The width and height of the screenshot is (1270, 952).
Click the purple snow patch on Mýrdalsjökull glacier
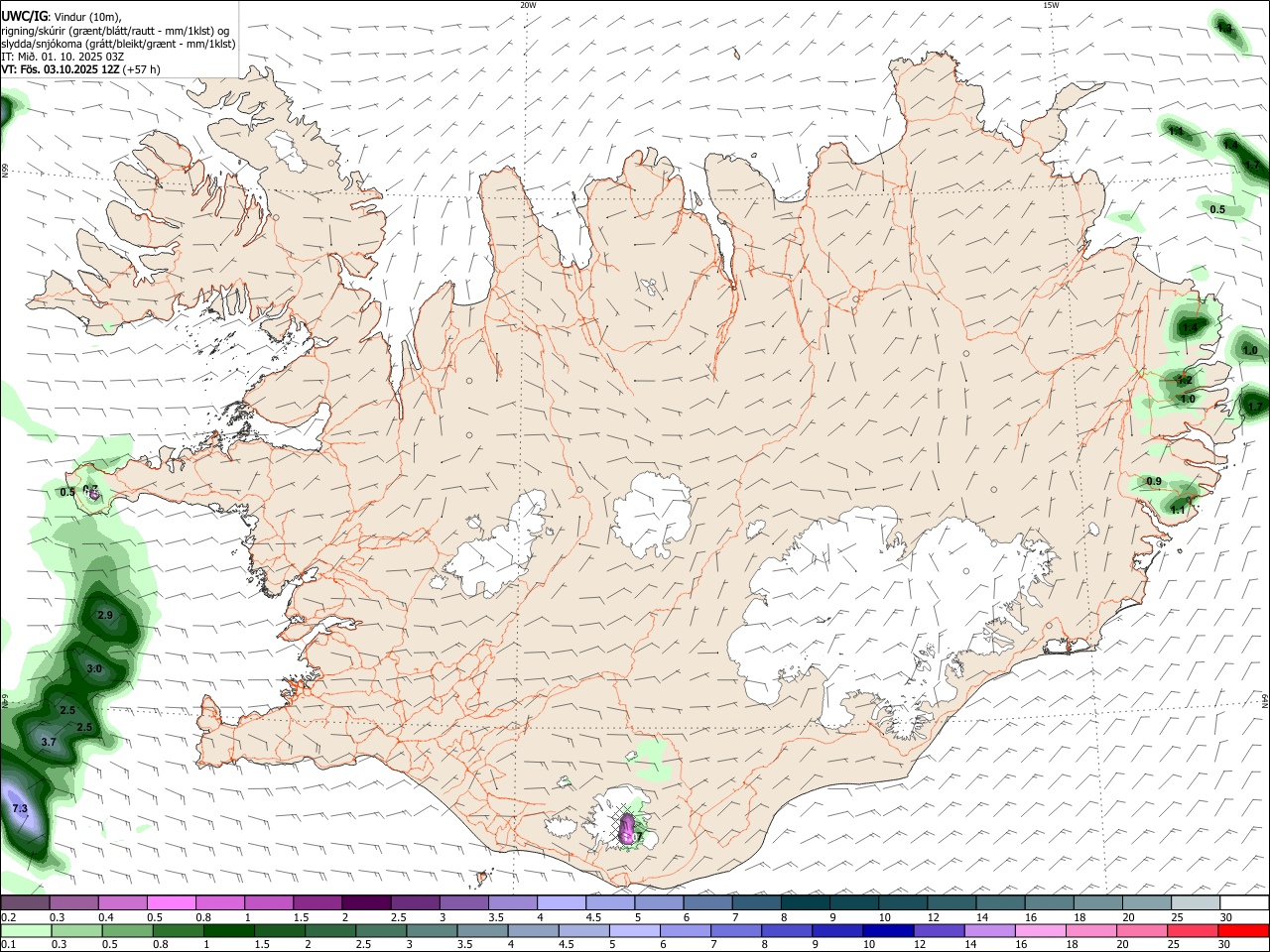click(x=627, y=827)
